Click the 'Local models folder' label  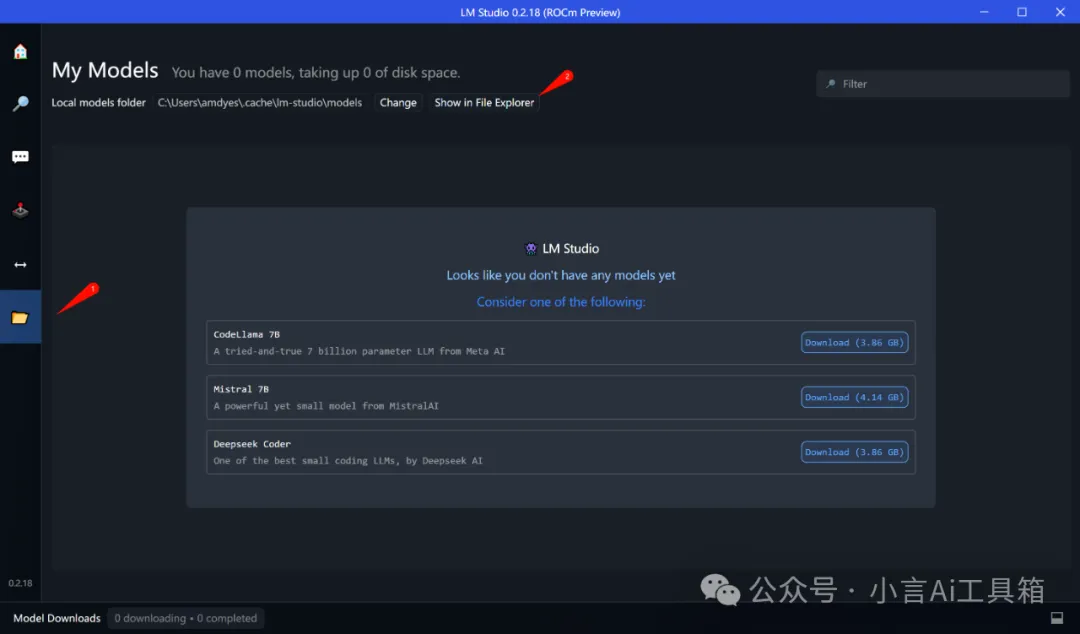(98, 103)
